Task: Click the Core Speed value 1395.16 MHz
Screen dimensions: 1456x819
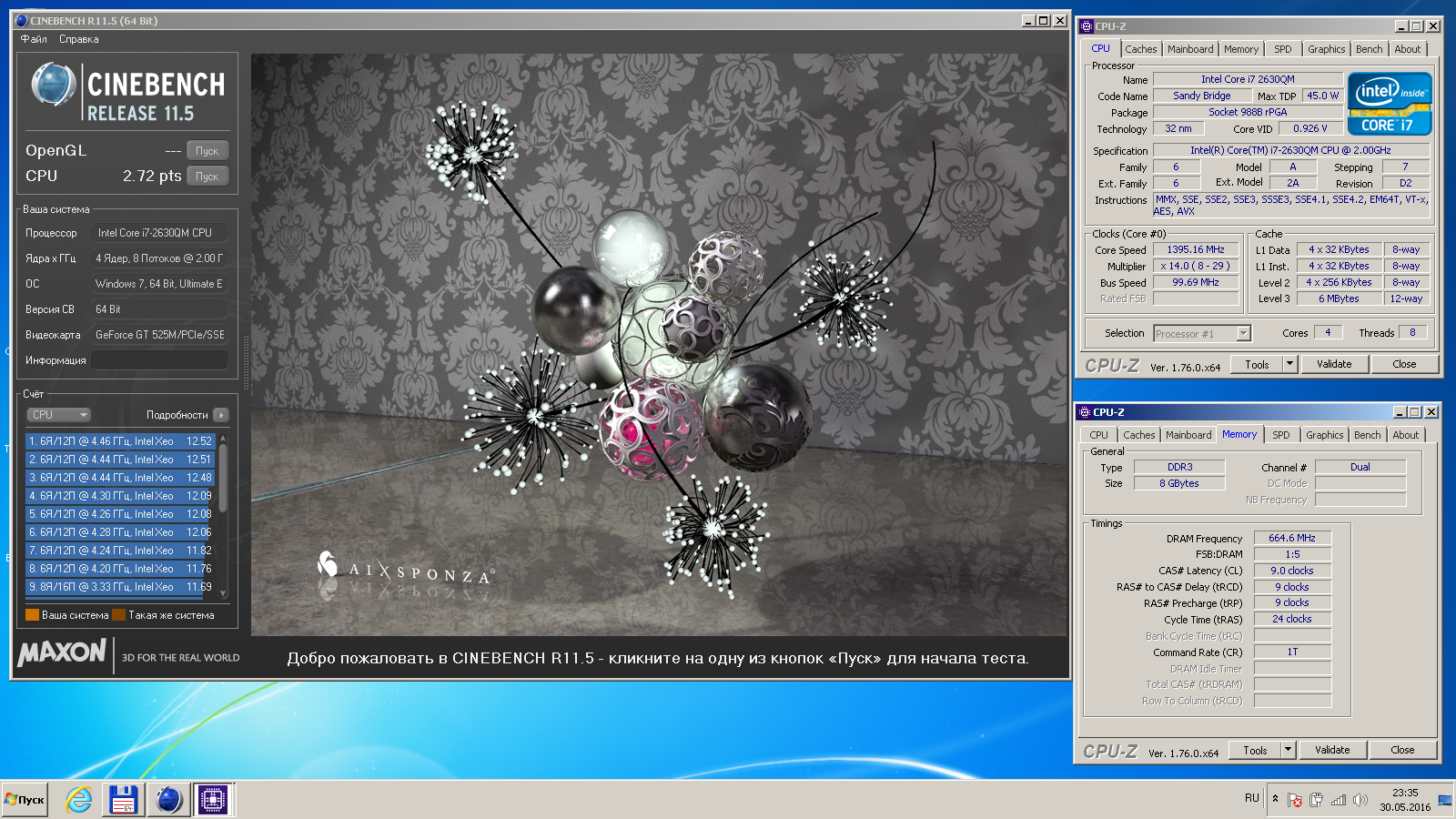Action: pos(1196,250)
